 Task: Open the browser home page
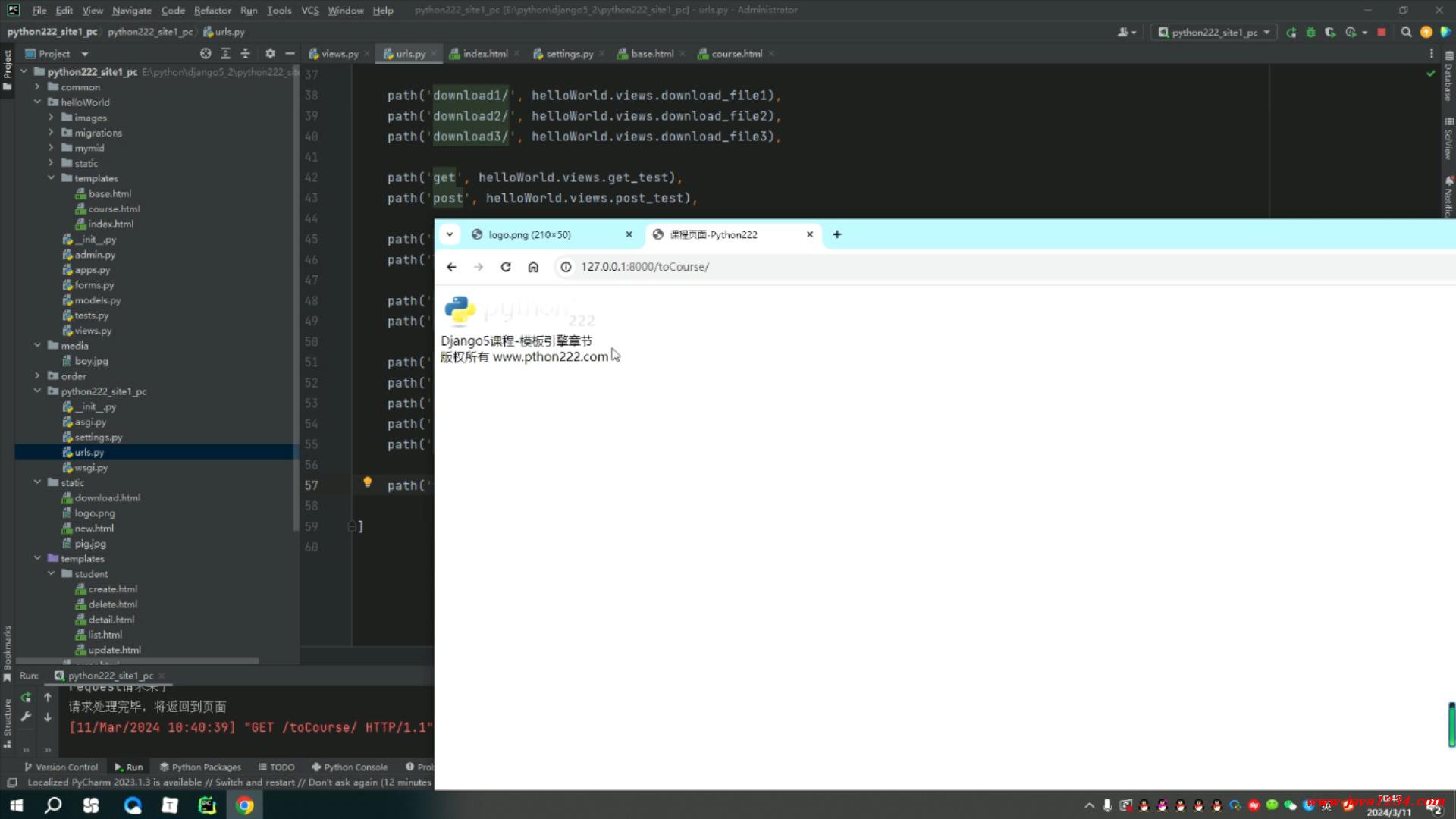pyautogui.click(x=533, y=267)
